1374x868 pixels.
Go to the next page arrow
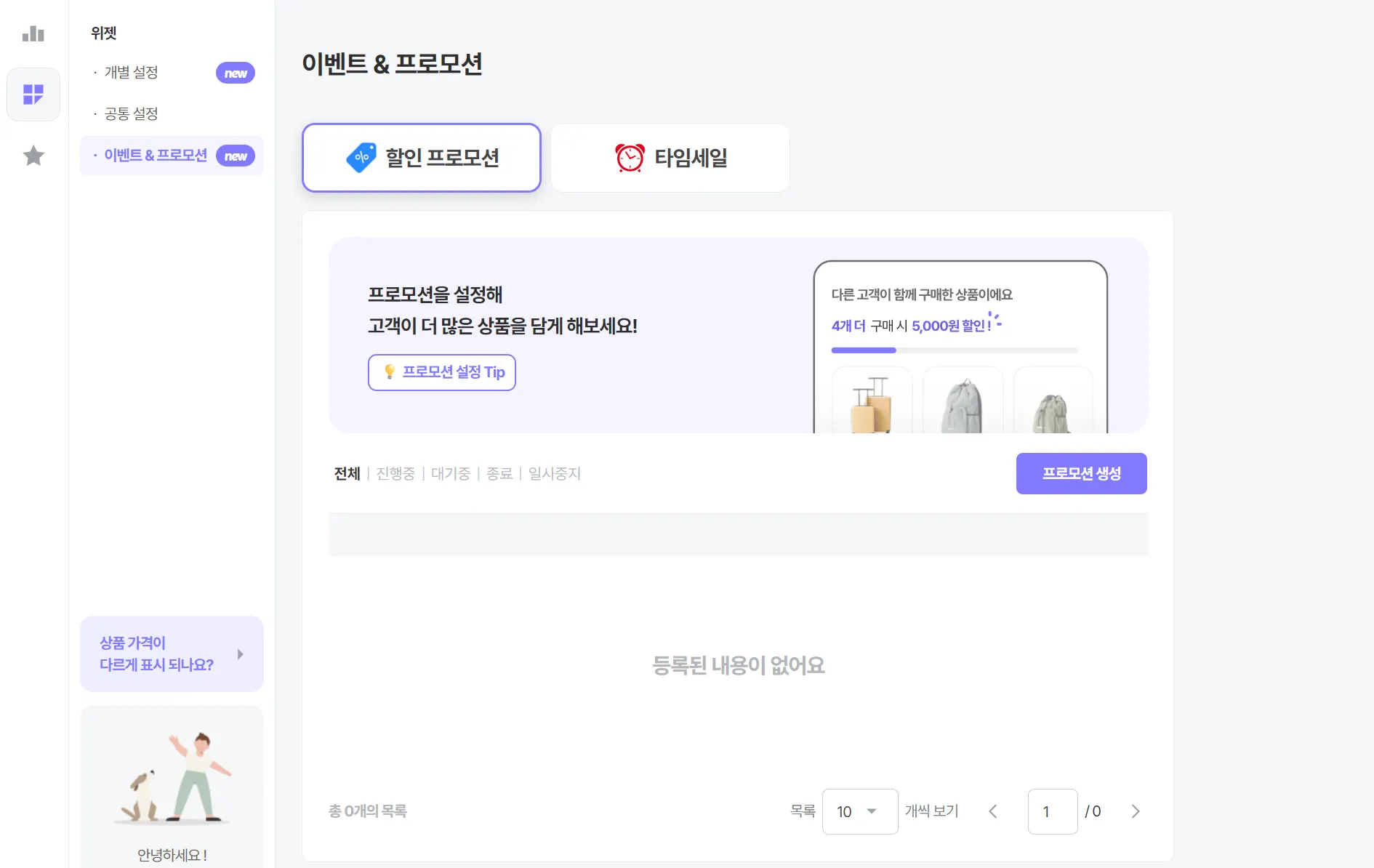1136,811
